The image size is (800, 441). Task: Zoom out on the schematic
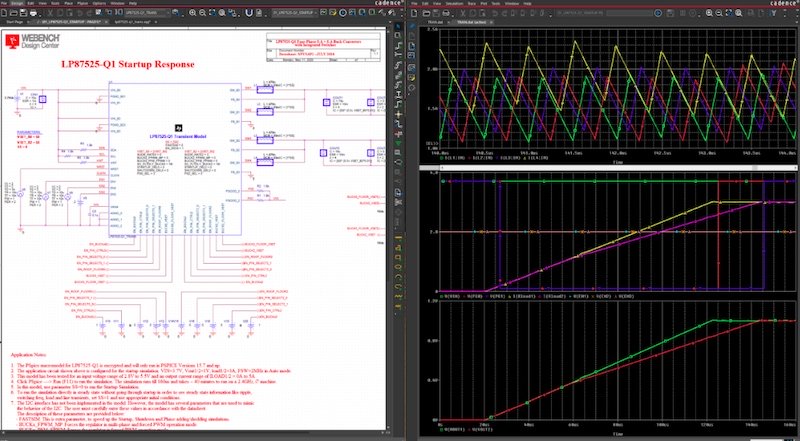click(x=203, y=12)
